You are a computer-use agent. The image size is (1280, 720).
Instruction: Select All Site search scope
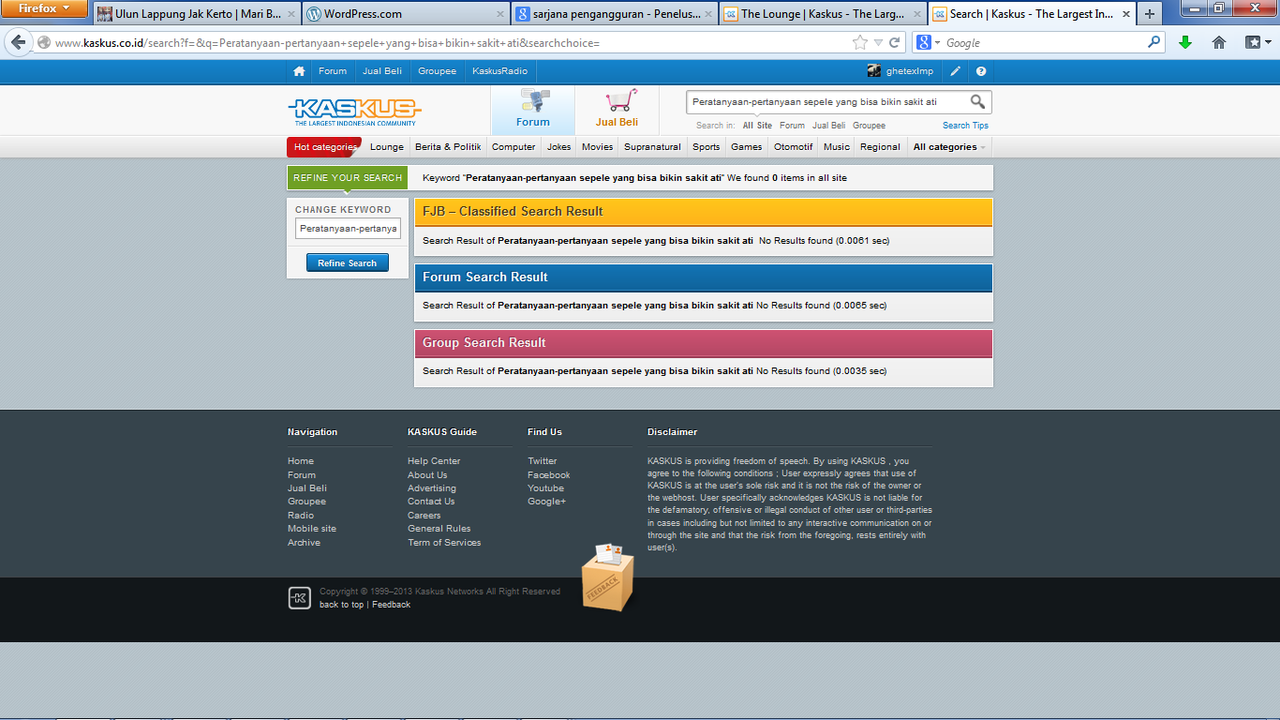(757, 126)
